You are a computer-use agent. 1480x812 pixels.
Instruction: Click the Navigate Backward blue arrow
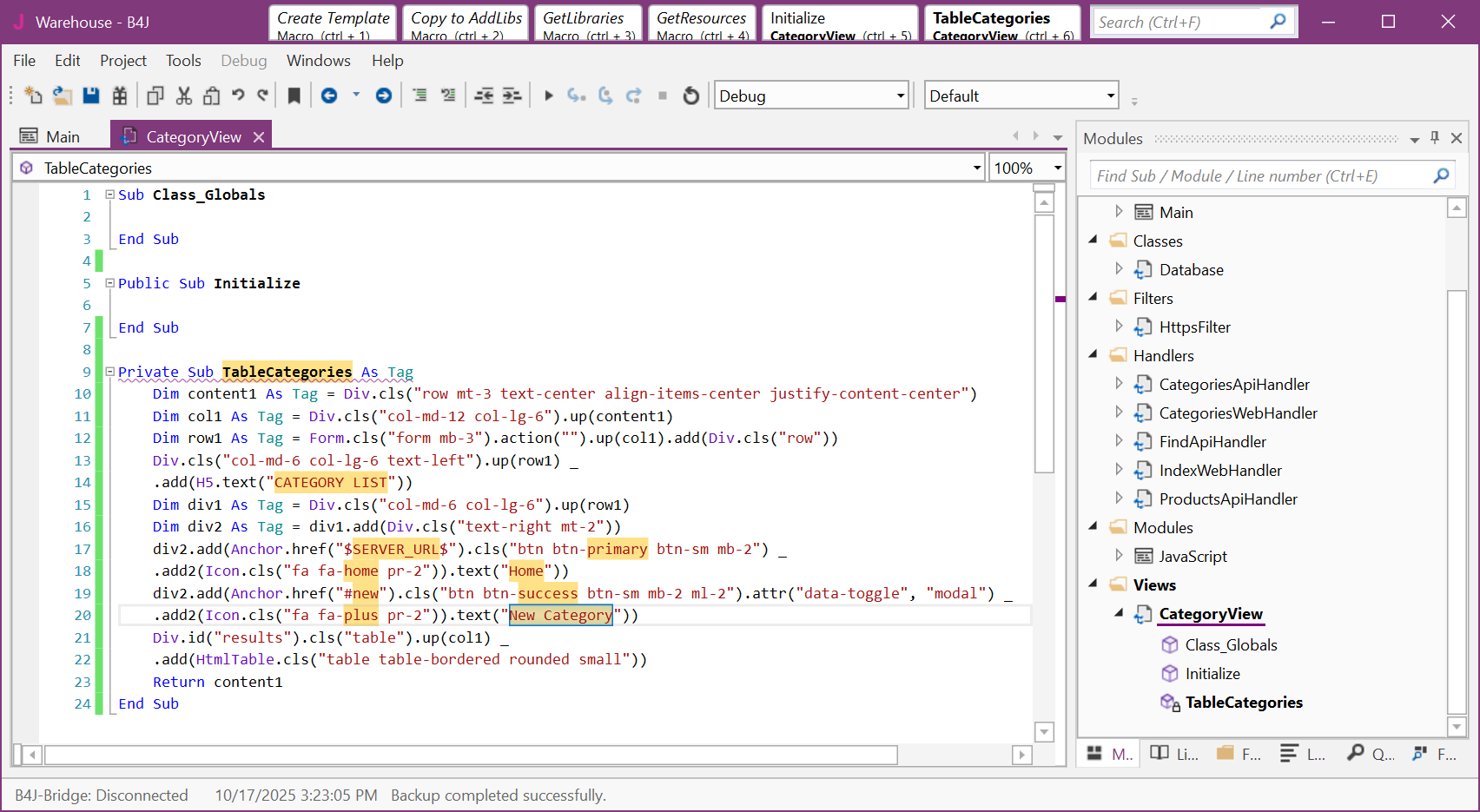[329, 96]
